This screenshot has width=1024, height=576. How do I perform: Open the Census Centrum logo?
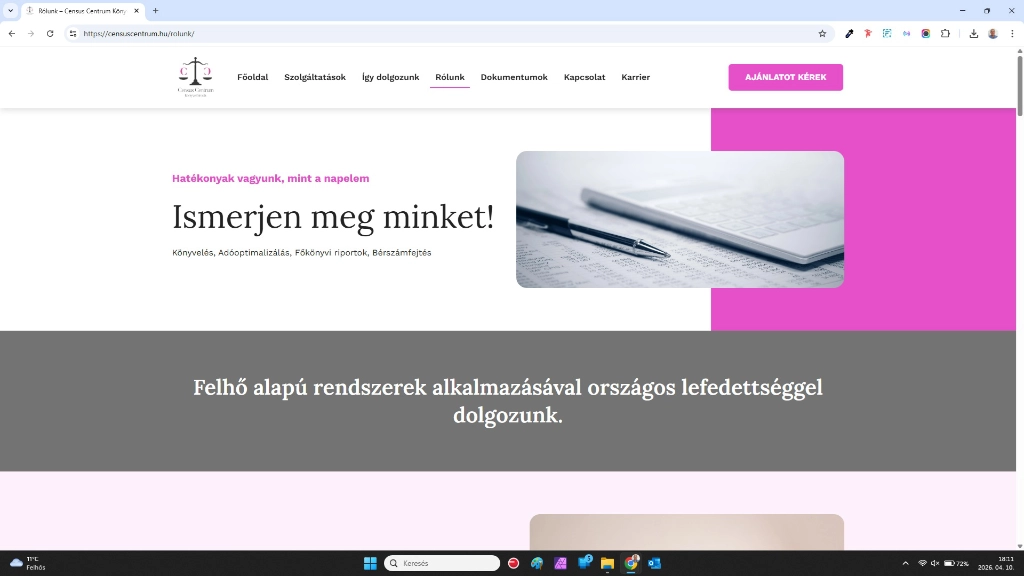(x=194, y=77)
